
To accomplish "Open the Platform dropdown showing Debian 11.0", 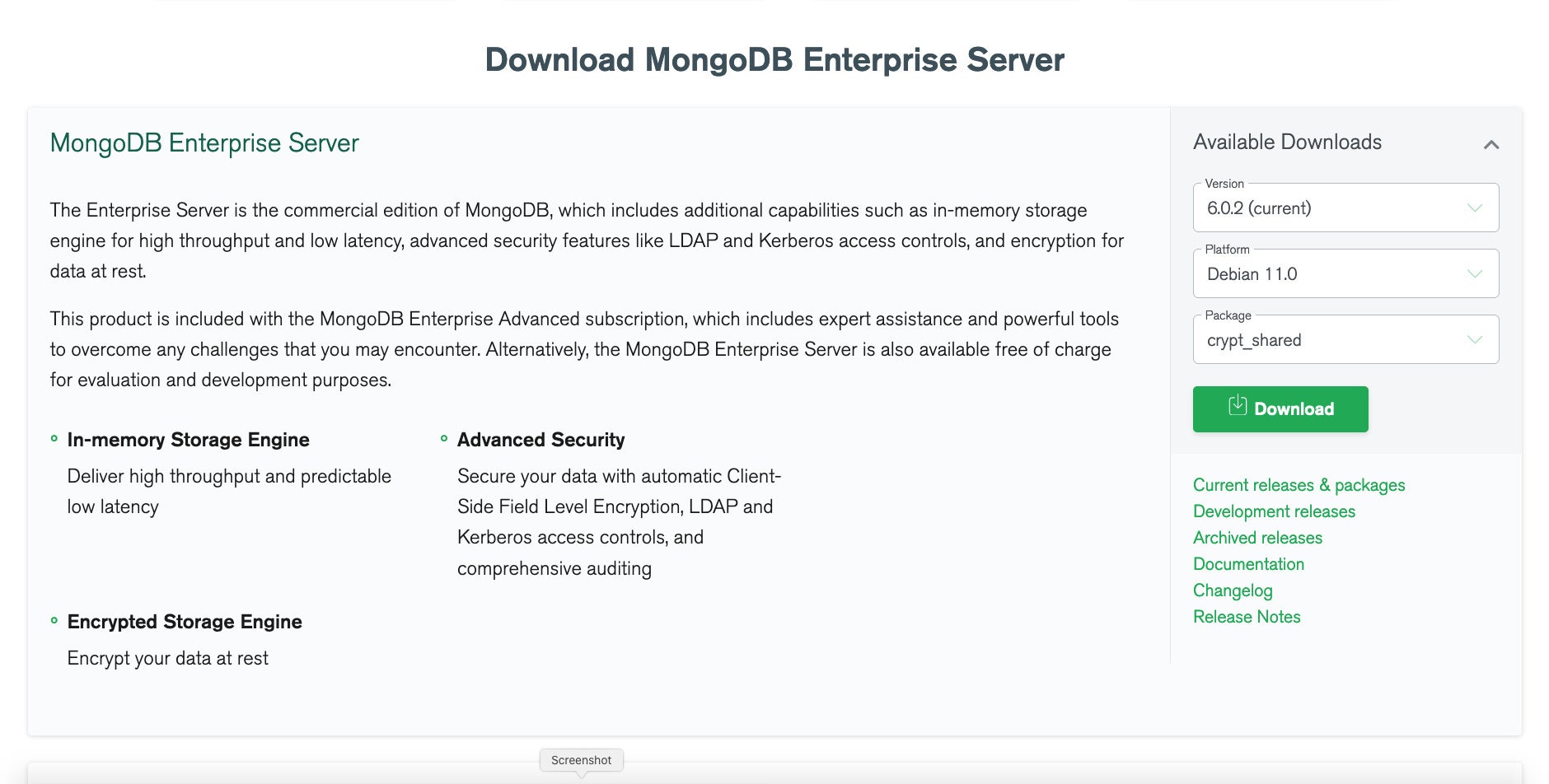I will [x=1345, y=273].
